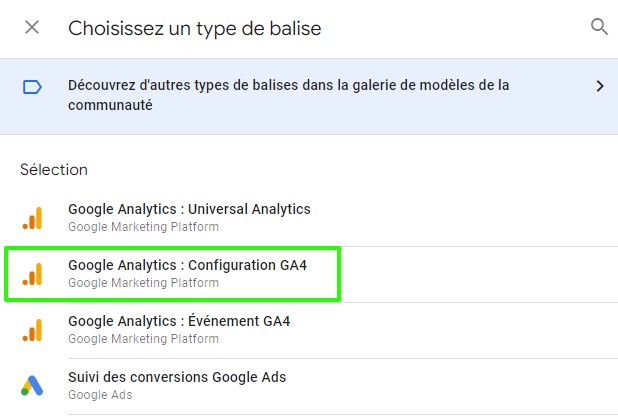Click the word 'communauté' in the gallery banner
The width and height of the screenshot is (618, 416).
click(110, 105)
